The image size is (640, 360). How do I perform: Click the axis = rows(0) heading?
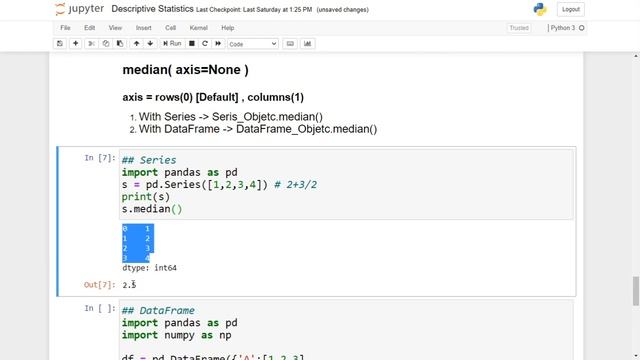213,97
